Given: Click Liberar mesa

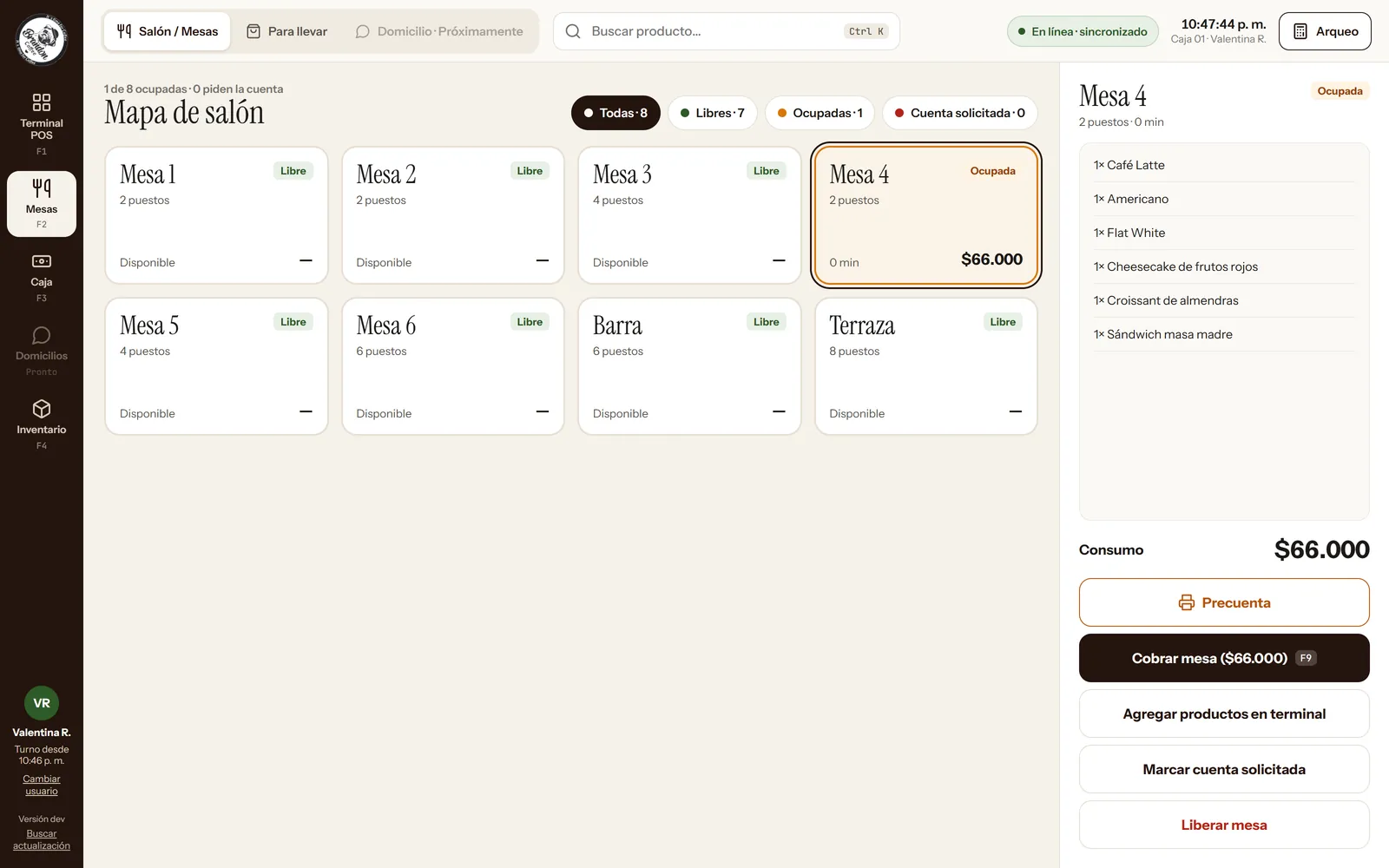Looking at the screenshot, I should [1224, 825].
